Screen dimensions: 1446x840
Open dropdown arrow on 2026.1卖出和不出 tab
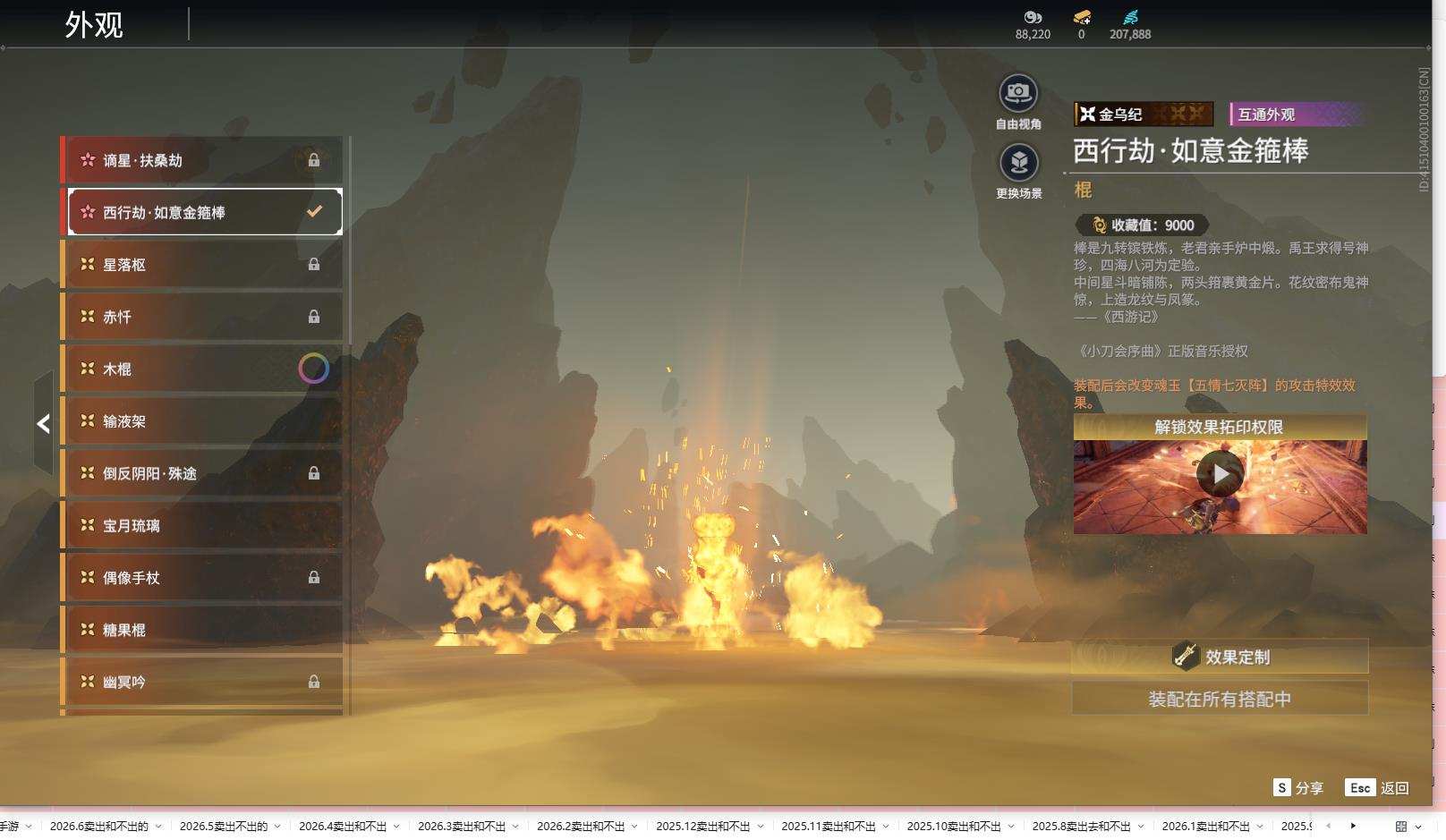[1260, 827]
